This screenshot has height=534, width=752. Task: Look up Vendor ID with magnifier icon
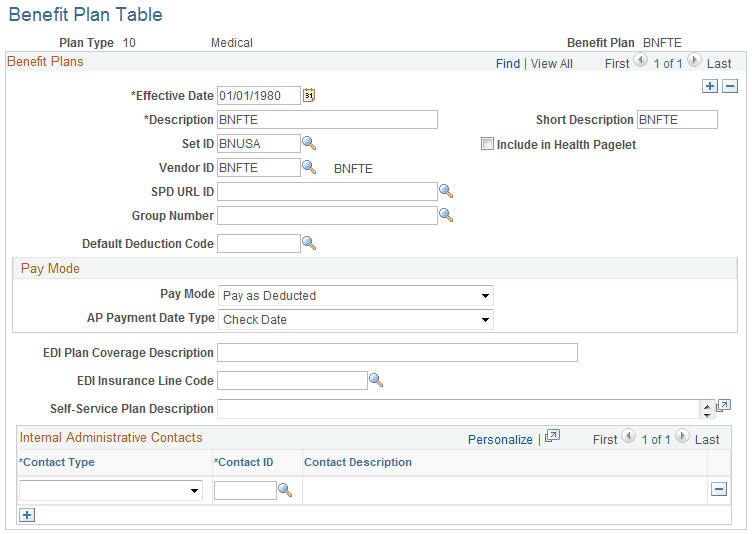click(x=309, y=167)
